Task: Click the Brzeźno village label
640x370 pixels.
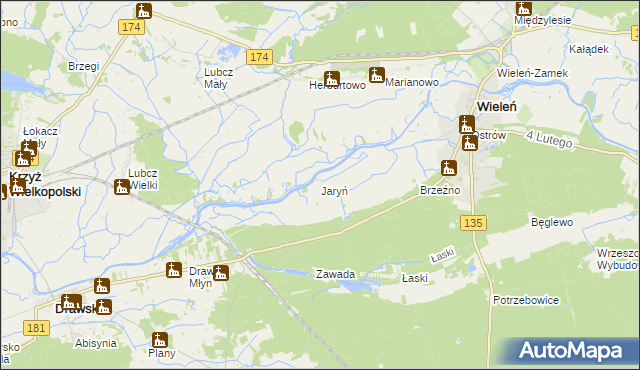Action: coord(440,191)
